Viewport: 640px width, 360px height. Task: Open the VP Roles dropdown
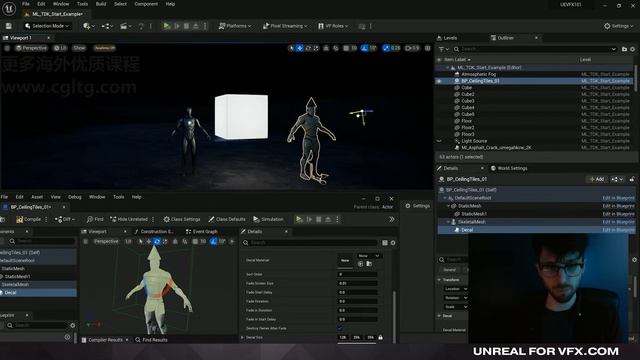tap(333, 26)
